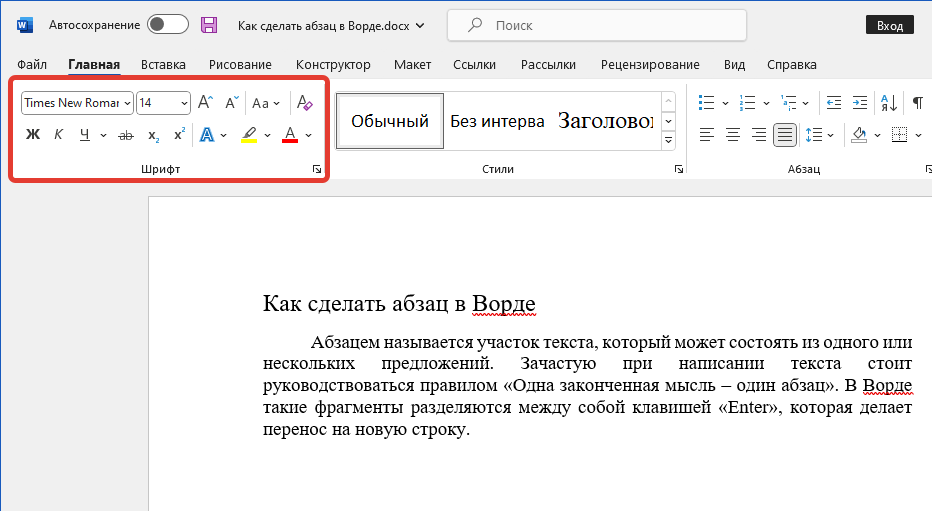Apply superscript formatting
This screenshot has width=932, height=511.
point(179,135)
